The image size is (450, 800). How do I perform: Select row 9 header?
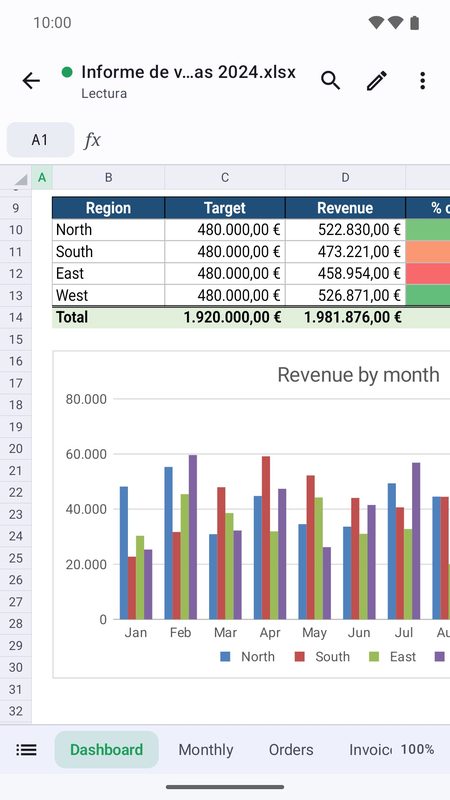[x=15, y=208]
